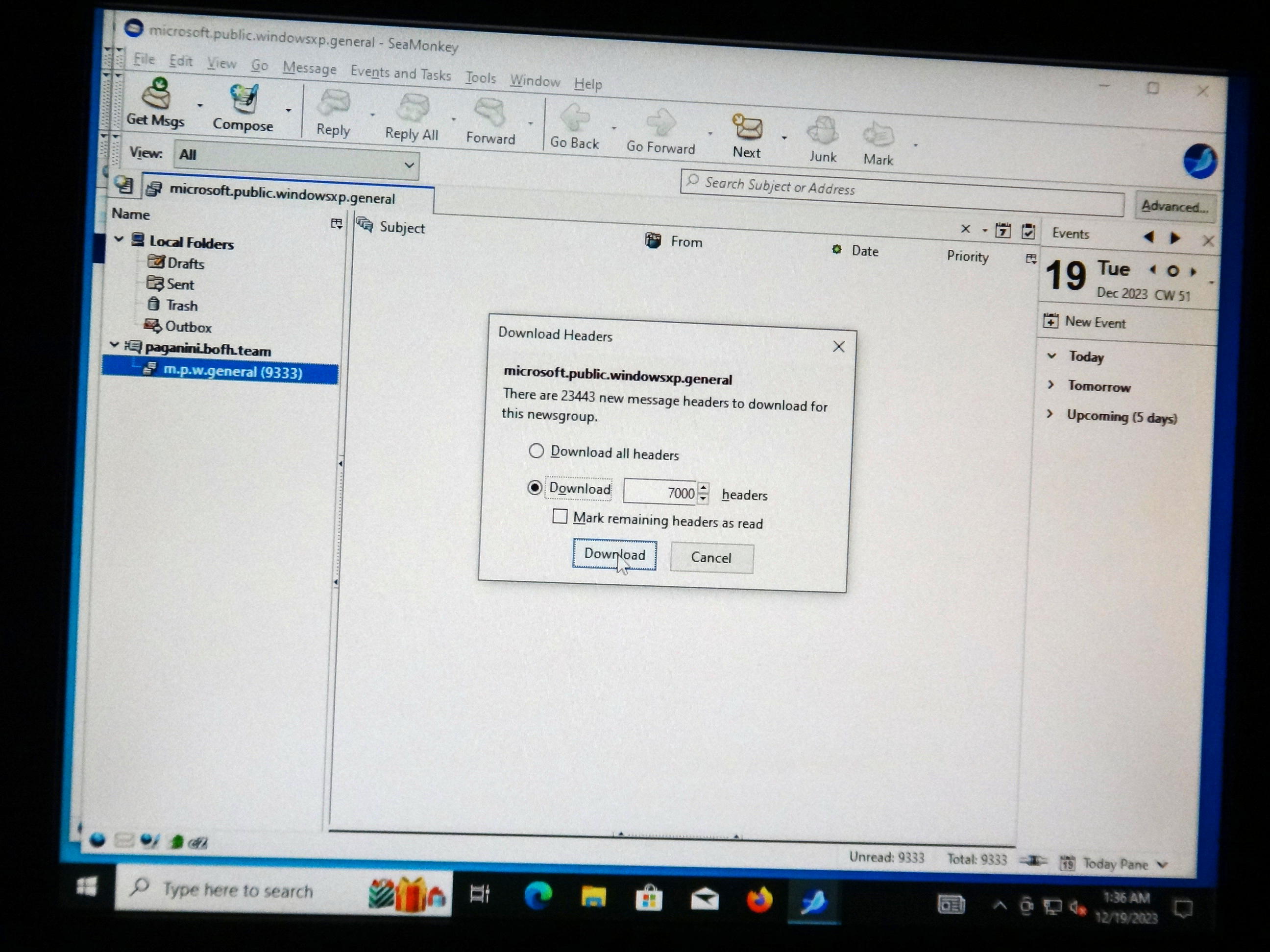Click the New Event button

click(x=1085, y=322)
